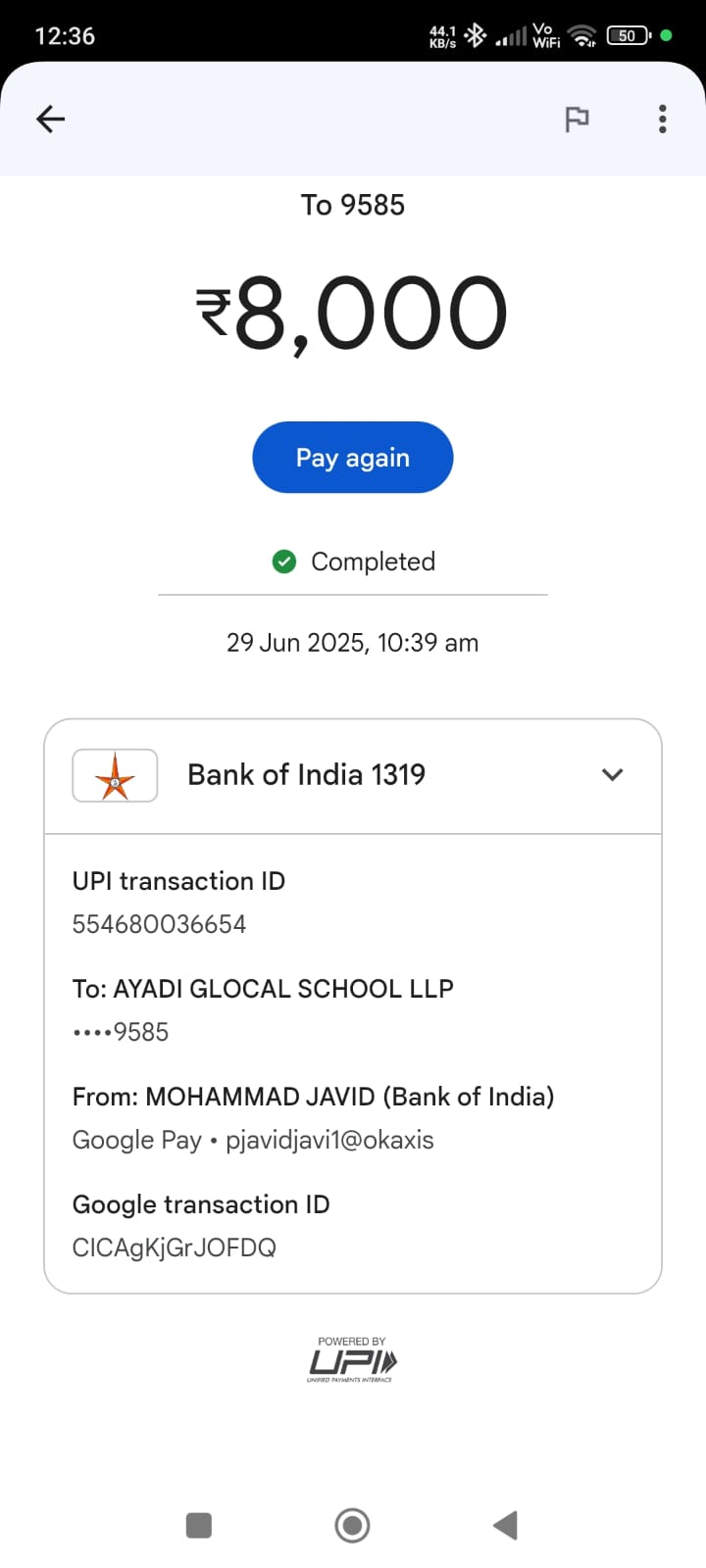Go back using the top-left arrow
The width and height of the screenshot is (706, 1568).
coord(50,120)
